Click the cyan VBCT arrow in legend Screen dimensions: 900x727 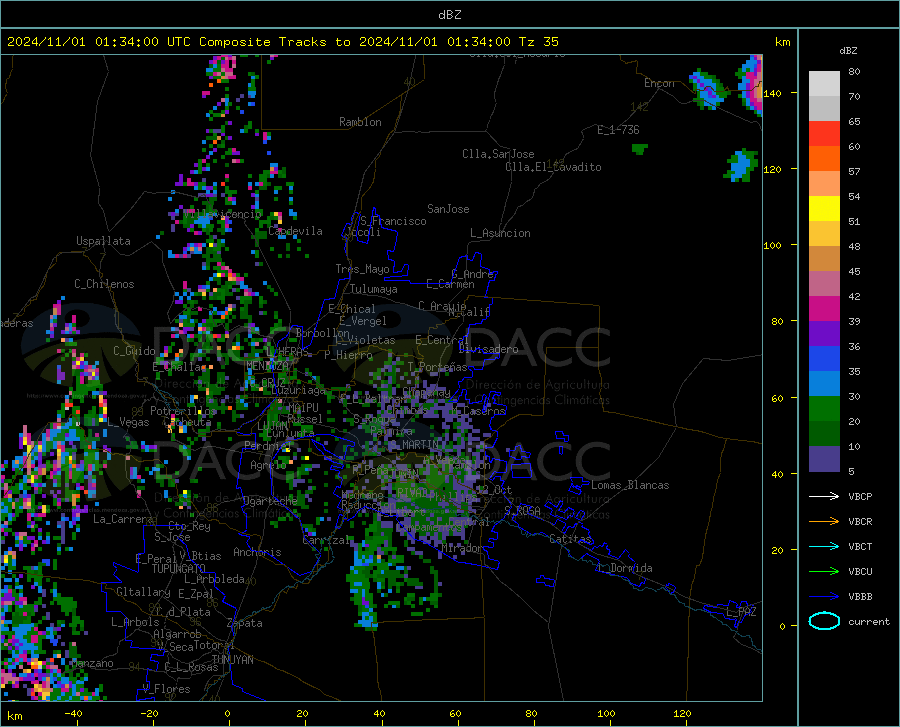pos(824,546)
